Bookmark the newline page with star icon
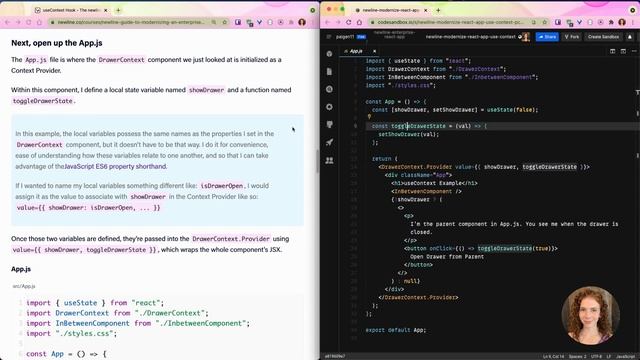The width and height of the screenshot is (640, 360). point(224,22)
